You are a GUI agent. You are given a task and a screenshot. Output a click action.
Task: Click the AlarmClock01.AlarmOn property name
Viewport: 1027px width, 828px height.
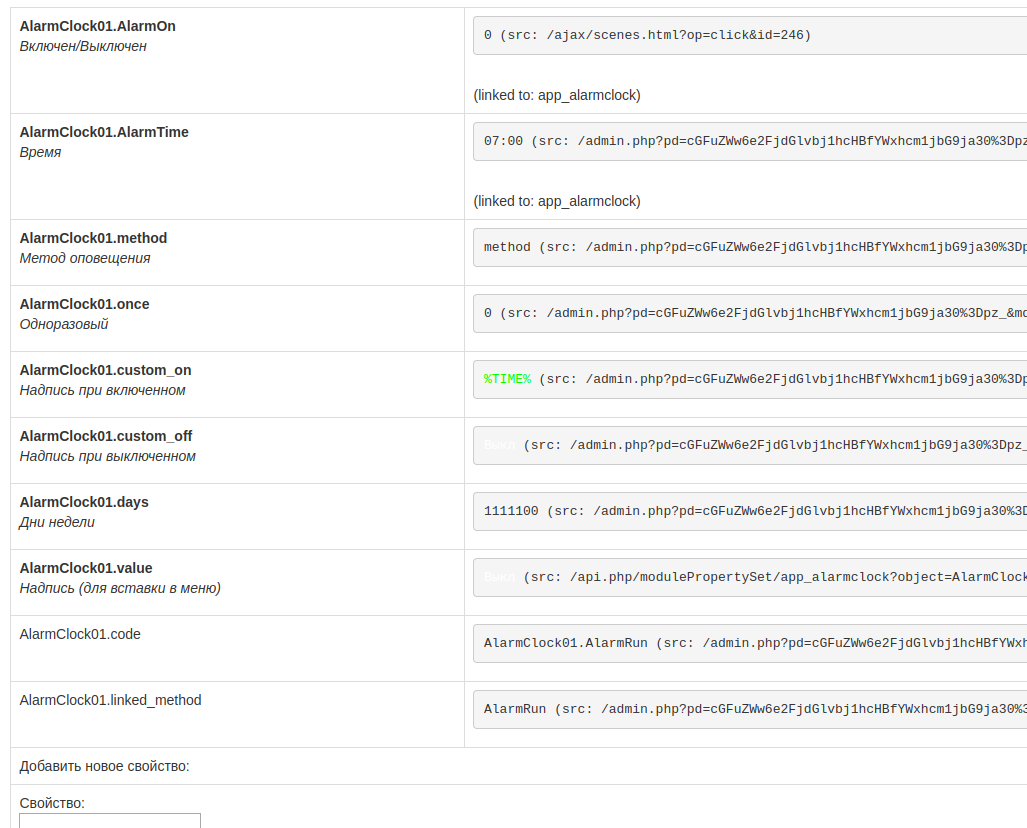[x=97, y=26]
